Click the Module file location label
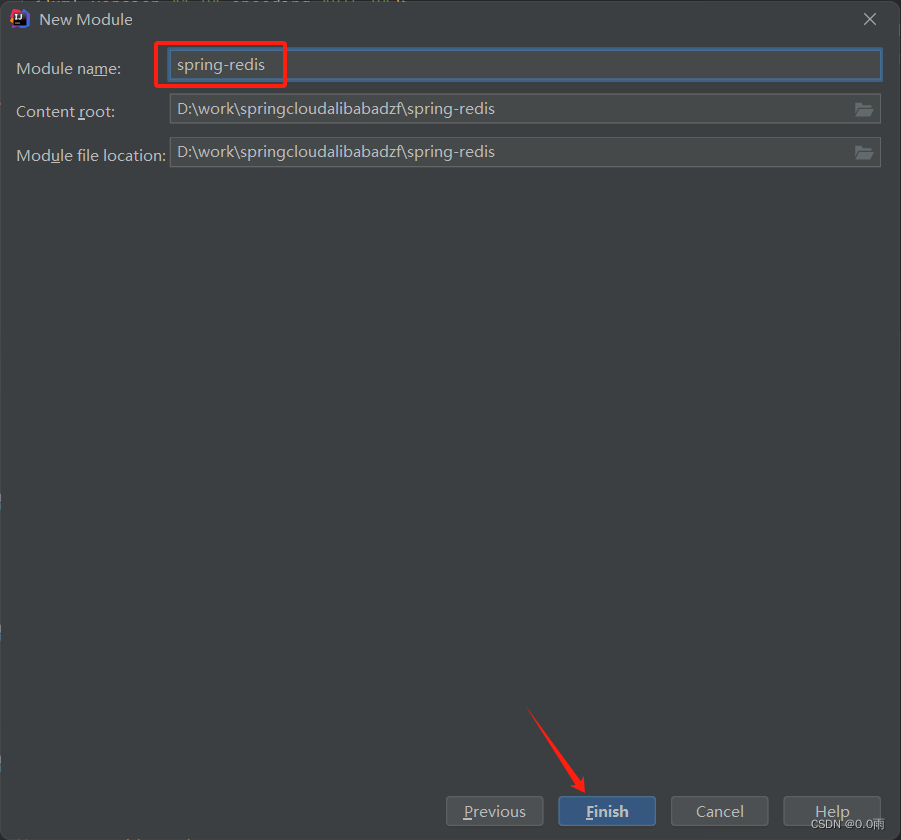Image resolution: width=901 pixels, height=840 pixels. (90, 155)
